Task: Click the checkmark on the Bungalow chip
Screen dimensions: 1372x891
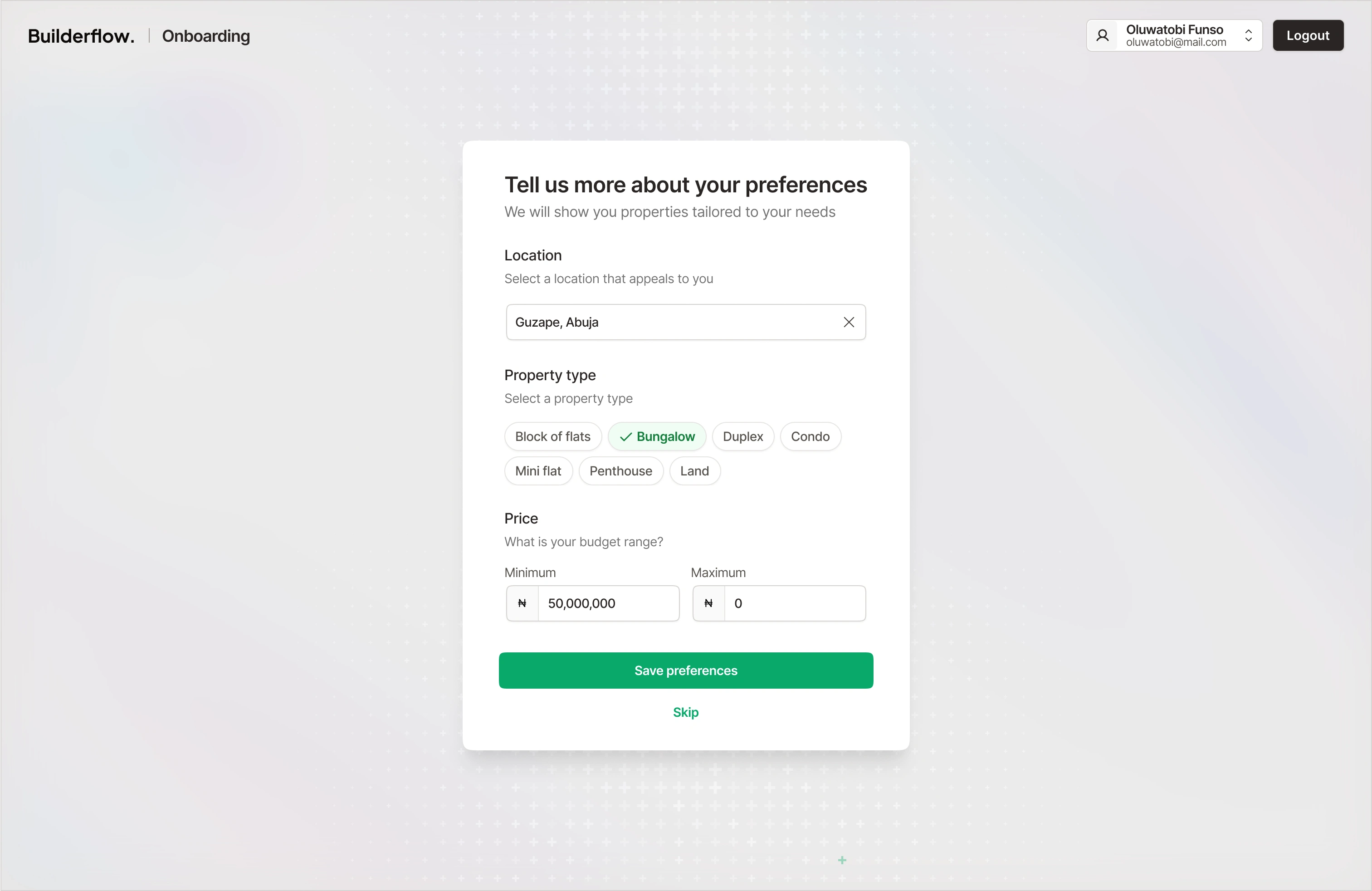Action: coord(625,437)
